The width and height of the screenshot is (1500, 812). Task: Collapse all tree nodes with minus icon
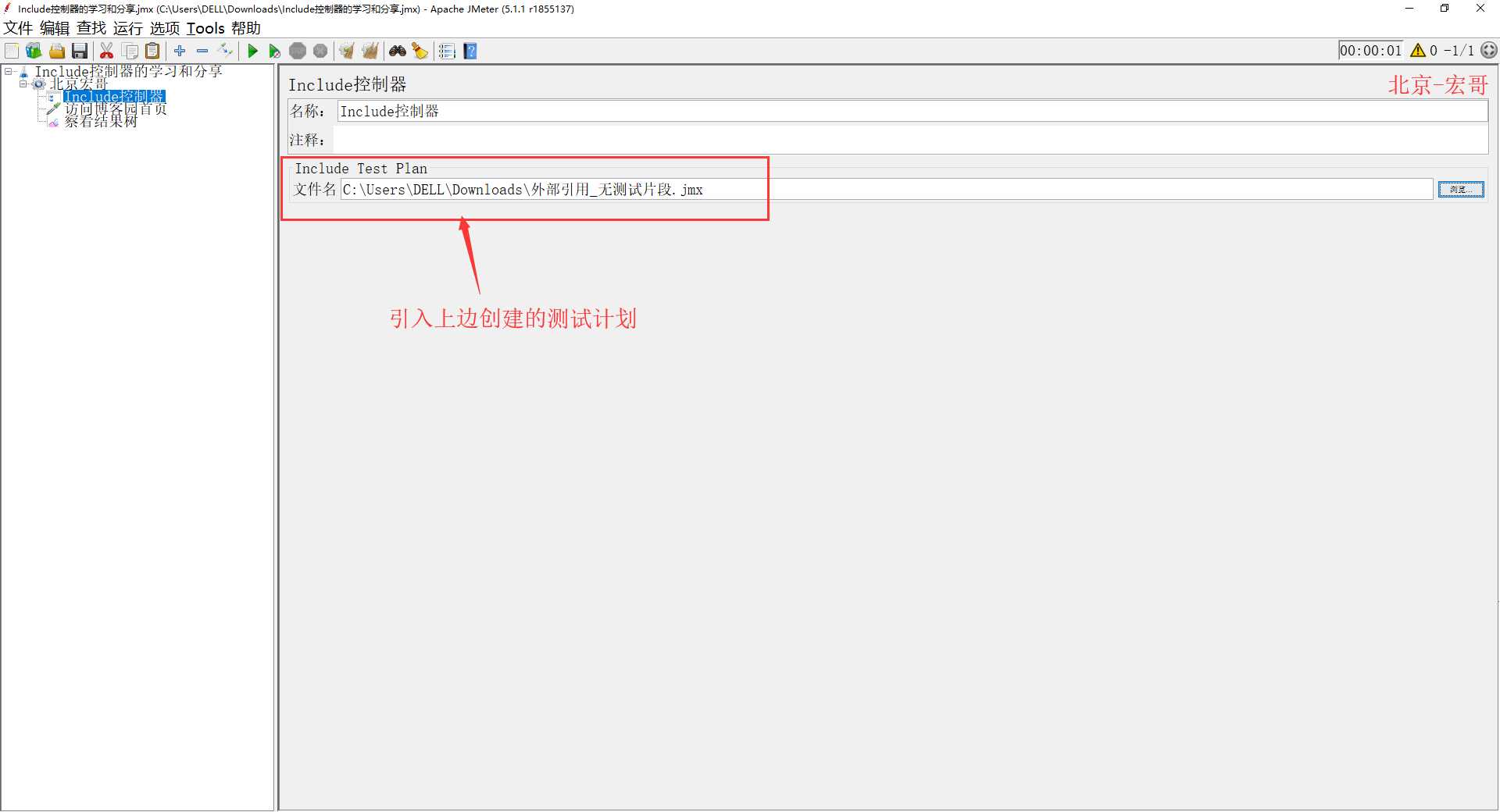(202, 51)
